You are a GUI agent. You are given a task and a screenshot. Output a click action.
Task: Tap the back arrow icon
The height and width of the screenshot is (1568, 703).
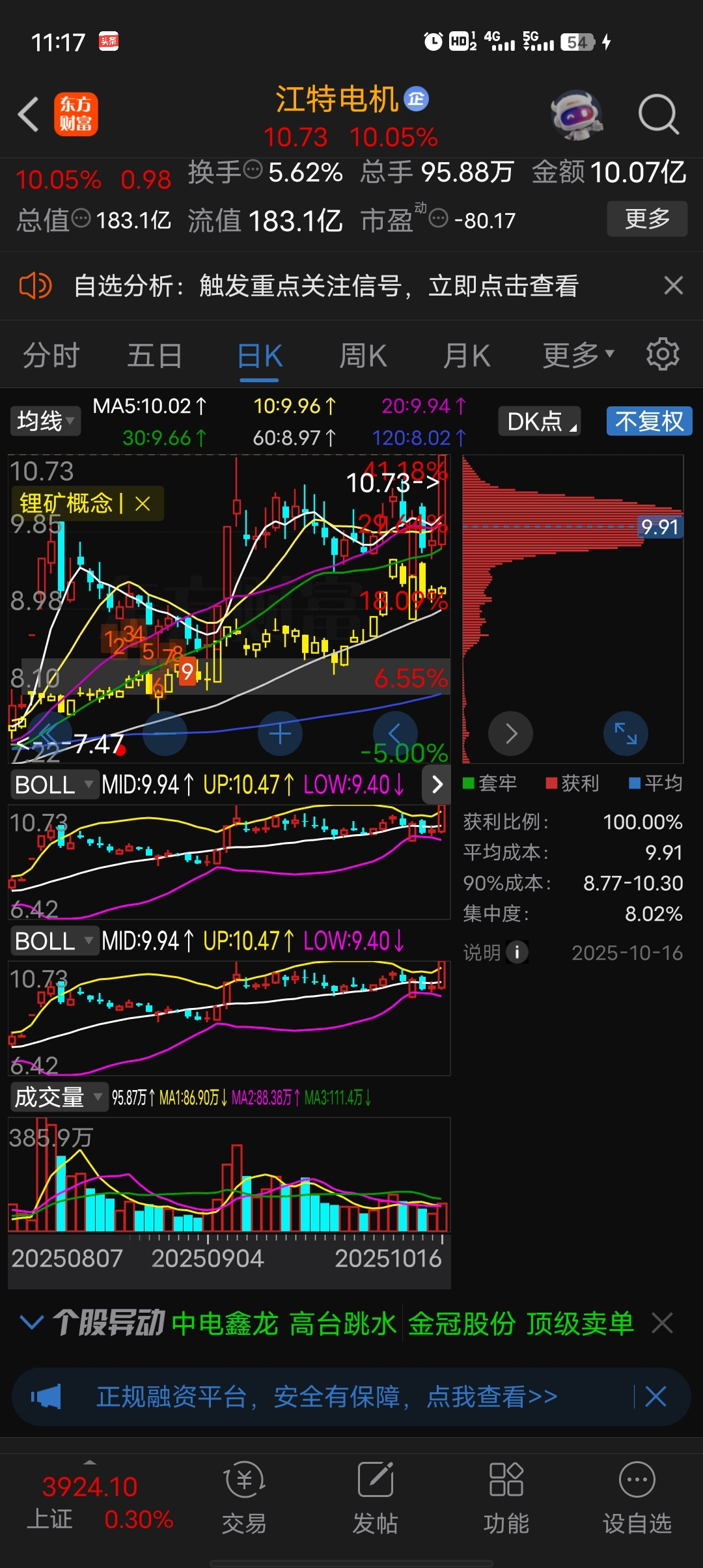tap(29, 115)
